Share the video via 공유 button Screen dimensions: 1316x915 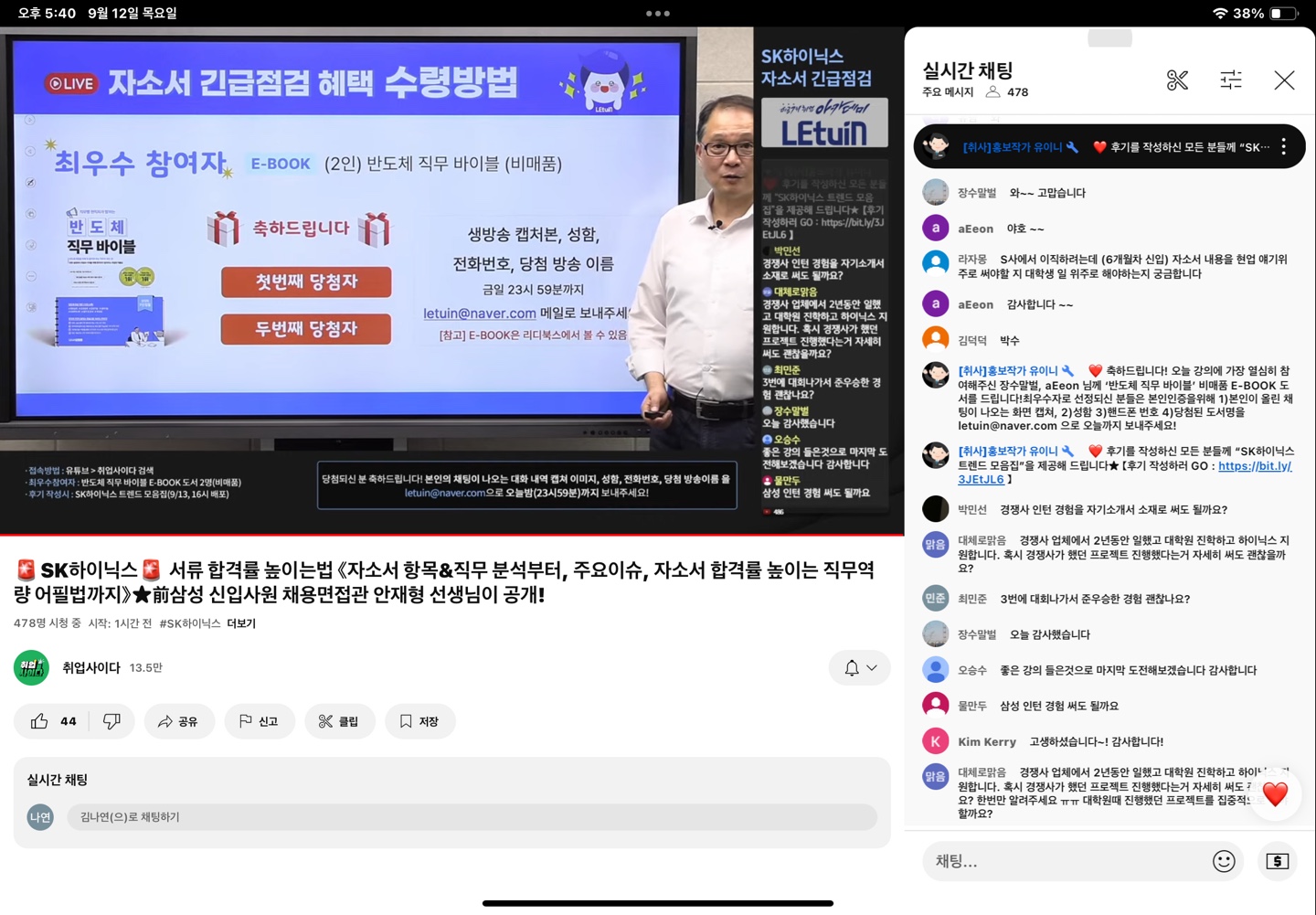coord(178,721)
